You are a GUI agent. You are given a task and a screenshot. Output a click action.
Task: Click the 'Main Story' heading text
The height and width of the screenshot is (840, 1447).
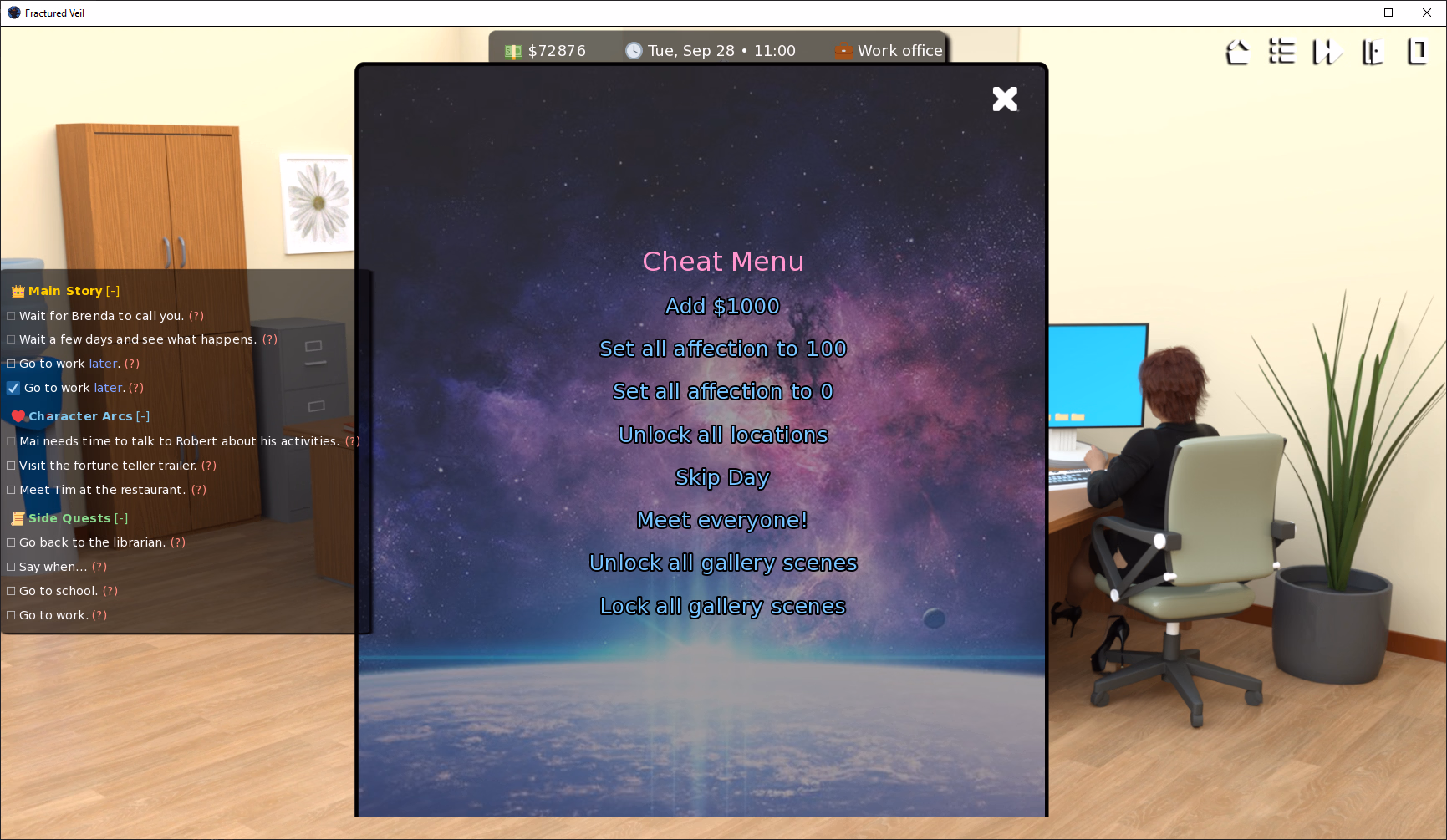[65, 291]
